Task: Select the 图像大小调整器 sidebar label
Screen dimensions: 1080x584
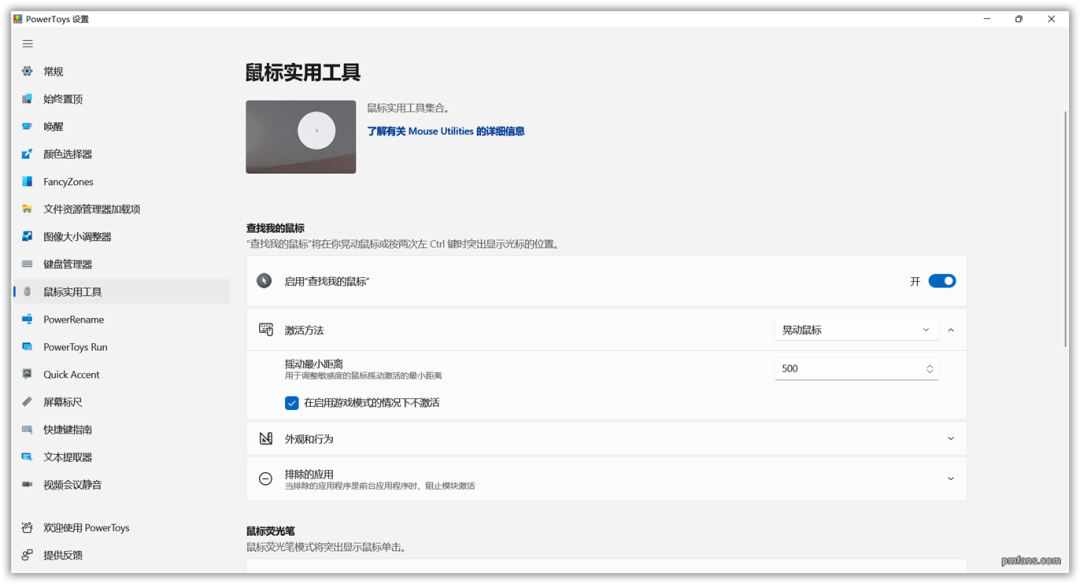Action: (x=77, y=237)
